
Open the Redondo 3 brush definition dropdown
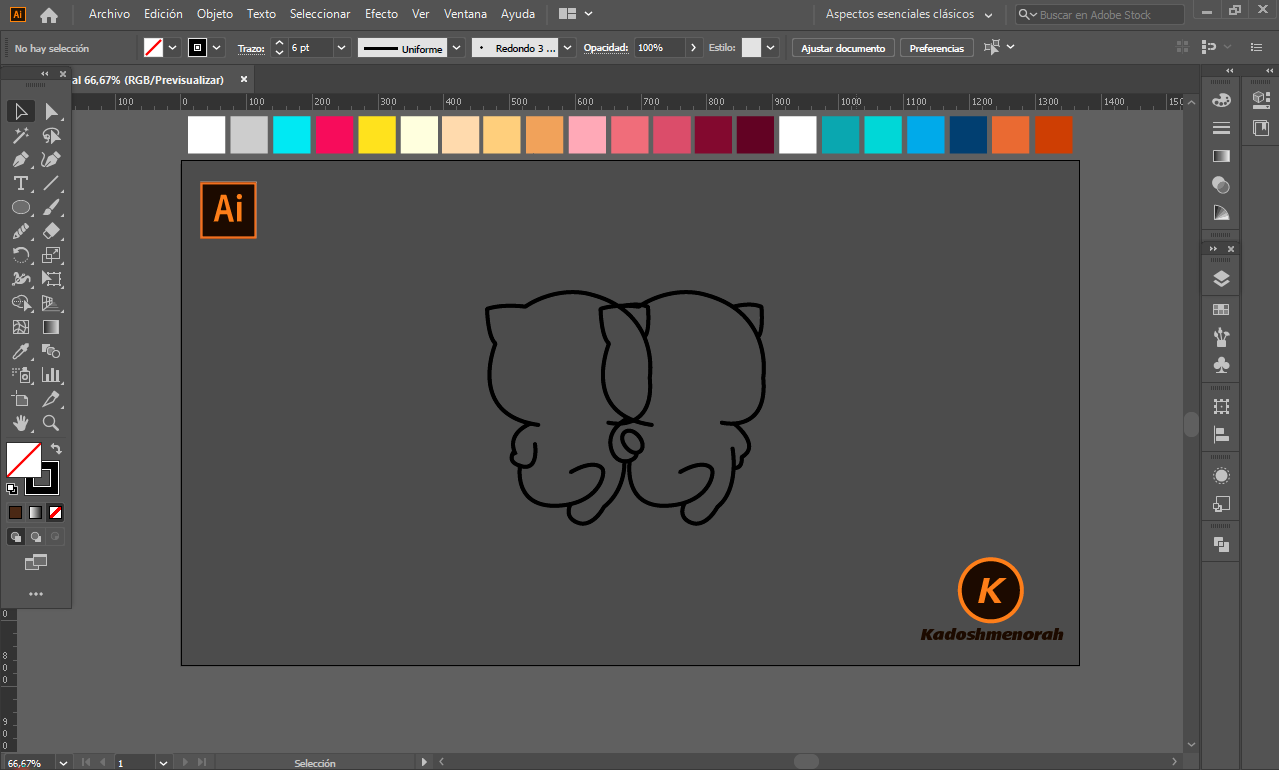point(568,48)
